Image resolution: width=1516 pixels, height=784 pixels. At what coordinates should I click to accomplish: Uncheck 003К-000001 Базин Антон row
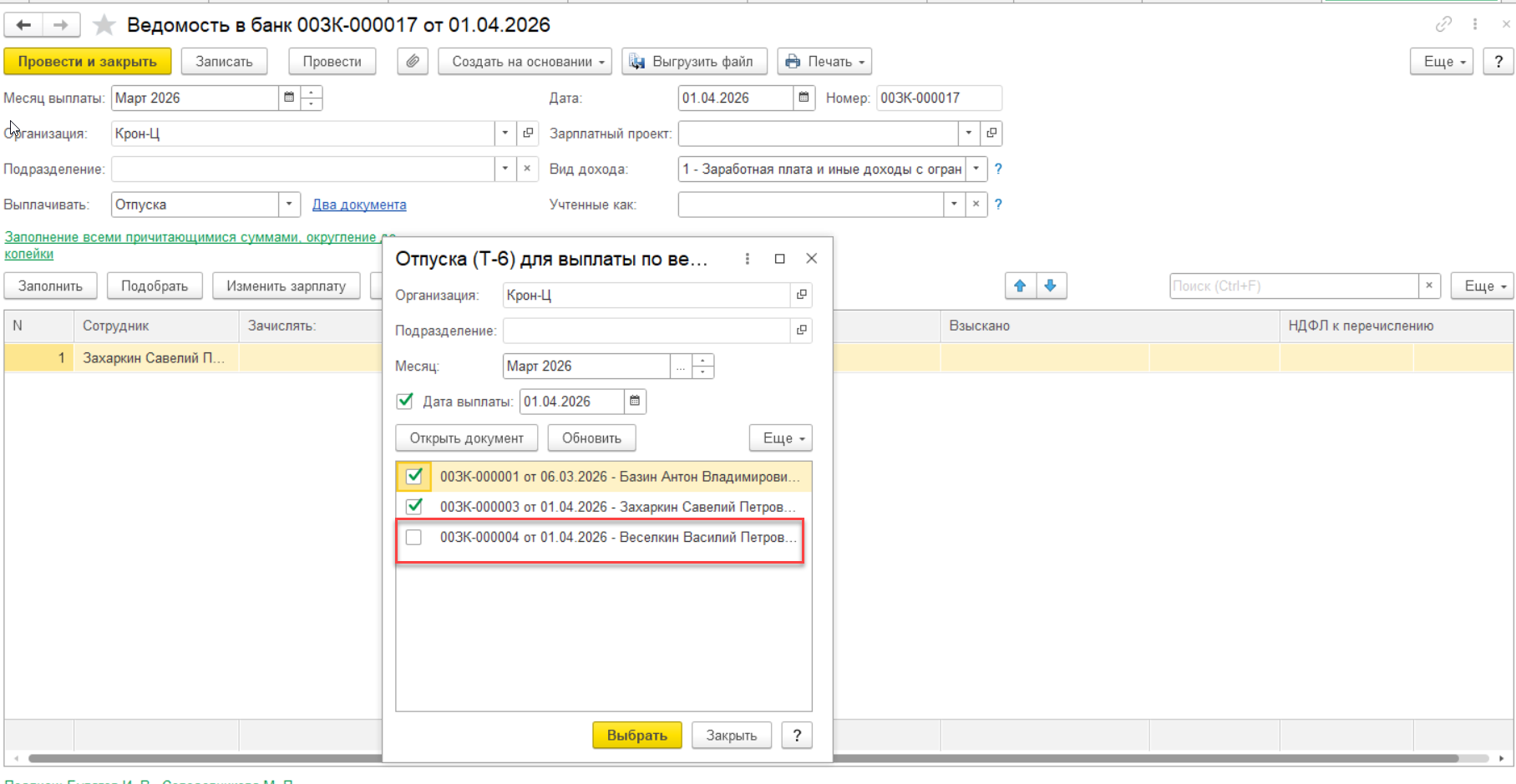[414, 476]
